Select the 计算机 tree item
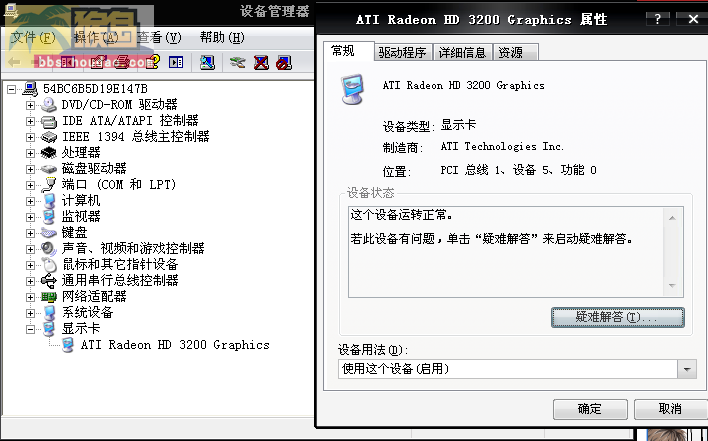 coord(81,200)
